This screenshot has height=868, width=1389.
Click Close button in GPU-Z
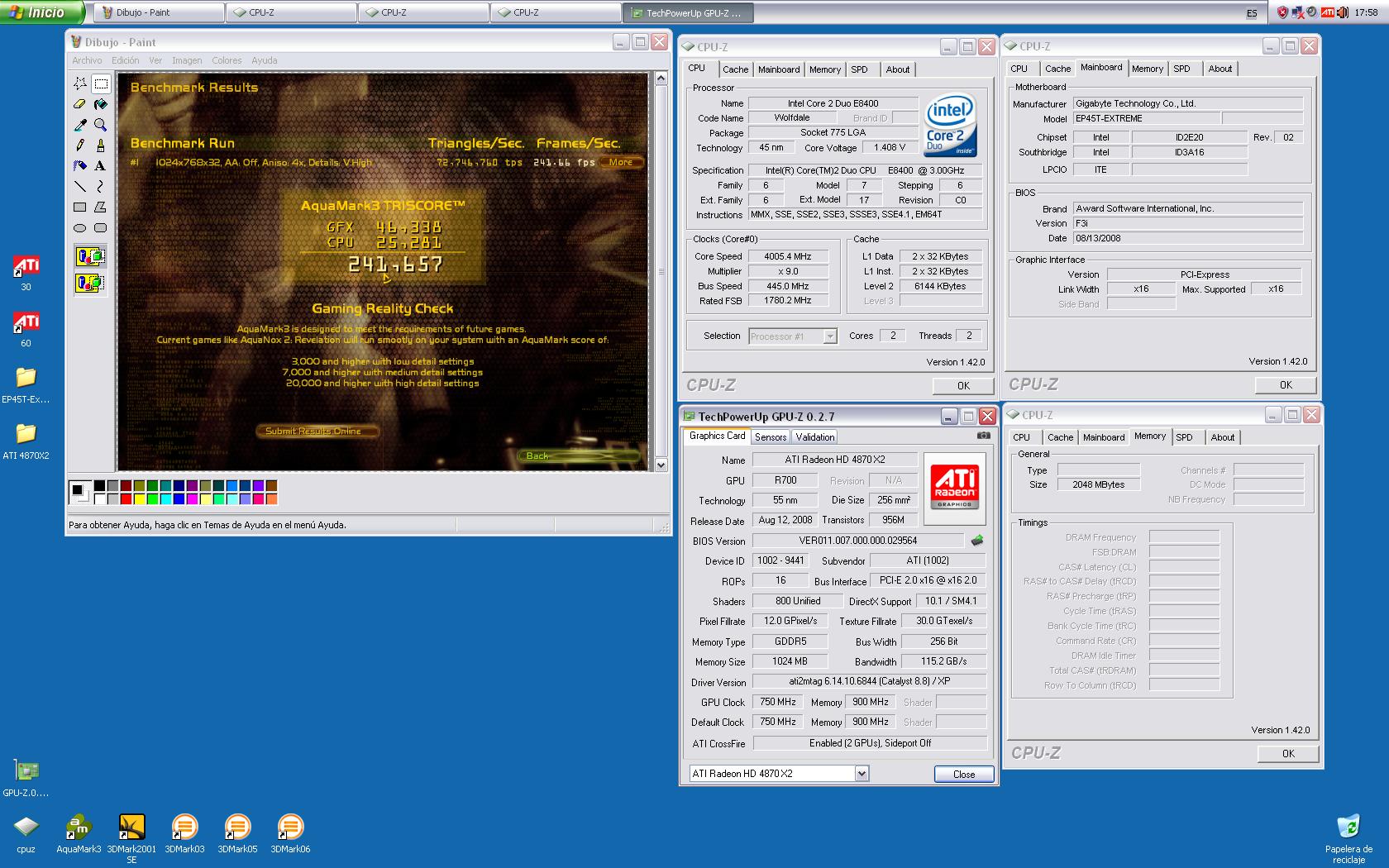964,774
